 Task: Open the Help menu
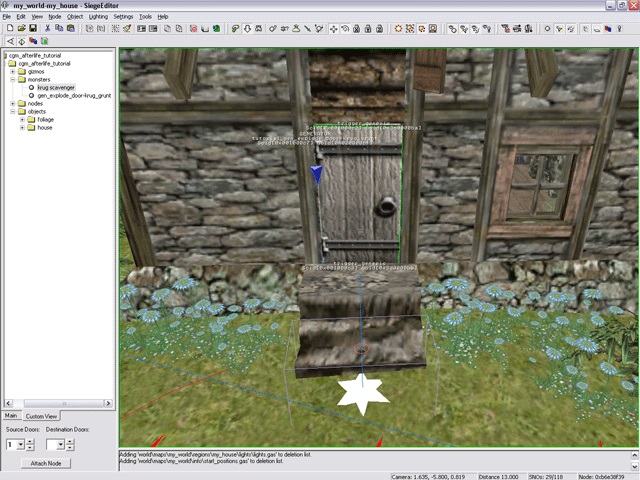pos(163,17)
